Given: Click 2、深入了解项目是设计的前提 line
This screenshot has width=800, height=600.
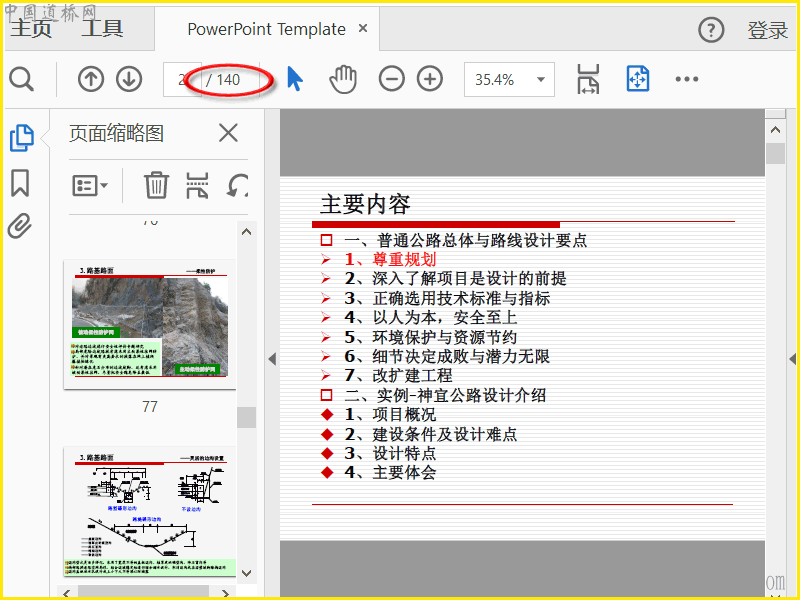Looking at the screenshot, I should click(456, 279).
